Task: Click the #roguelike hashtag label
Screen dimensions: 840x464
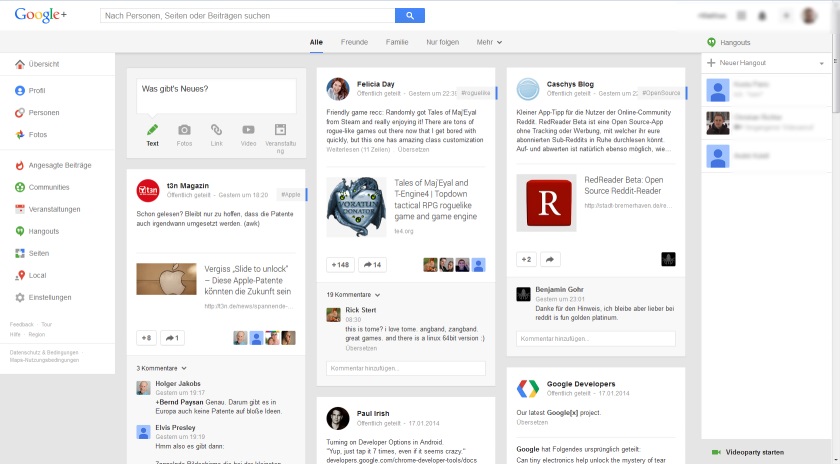Action: (x=476, y=93)
